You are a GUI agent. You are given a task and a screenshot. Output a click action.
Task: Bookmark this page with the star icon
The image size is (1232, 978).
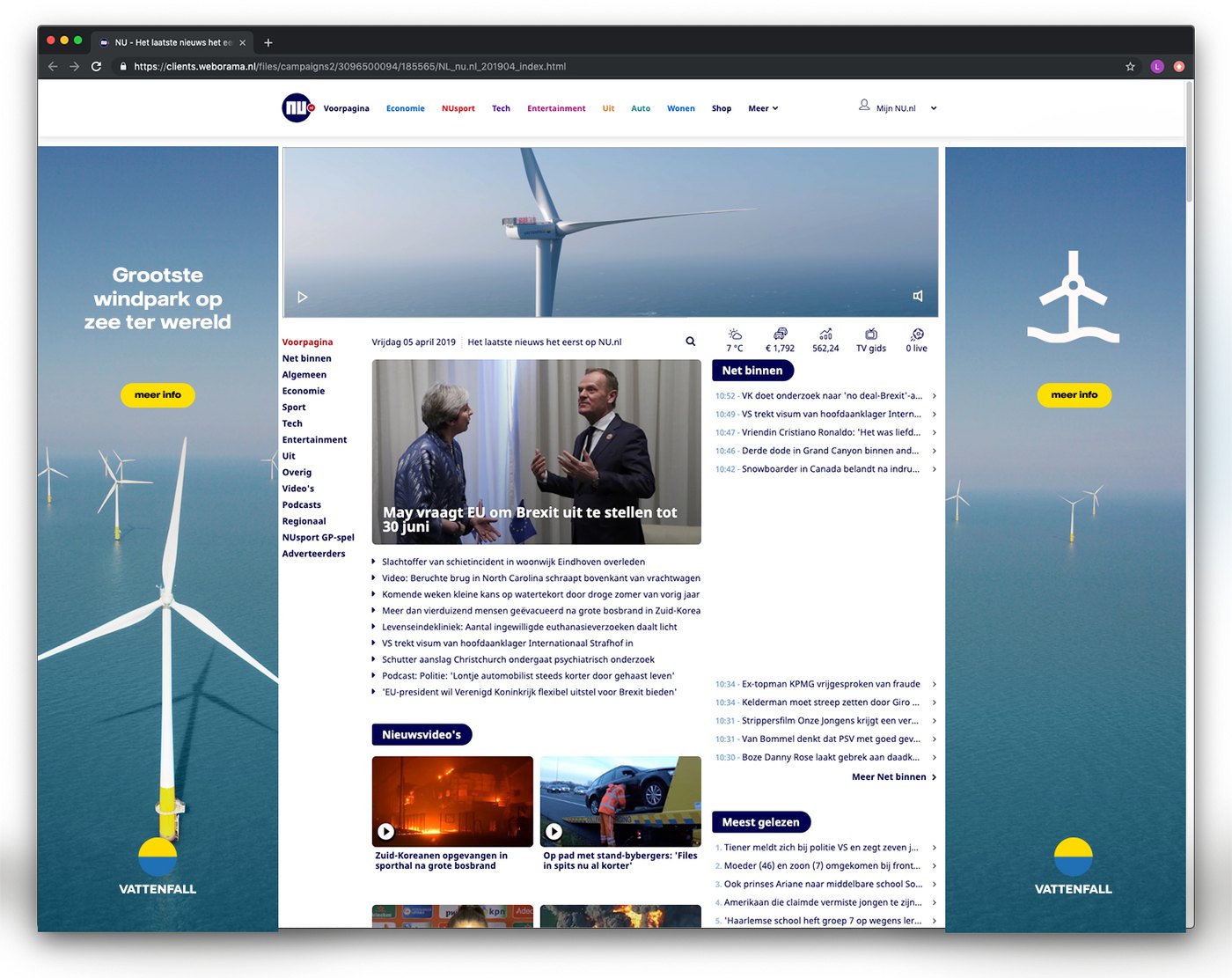pos(1130,66)
